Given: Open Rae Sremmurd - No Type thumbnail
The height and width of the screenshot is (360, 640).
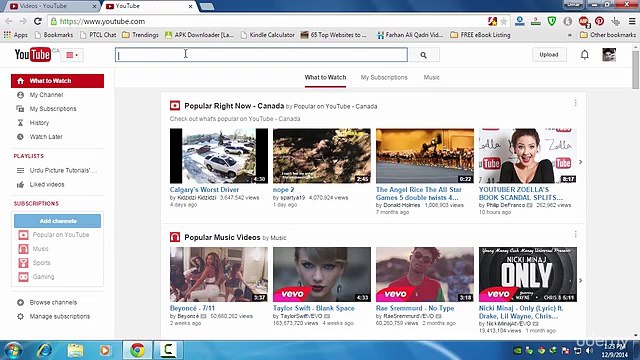Looking at the screenshot, I should coord(425,274).
